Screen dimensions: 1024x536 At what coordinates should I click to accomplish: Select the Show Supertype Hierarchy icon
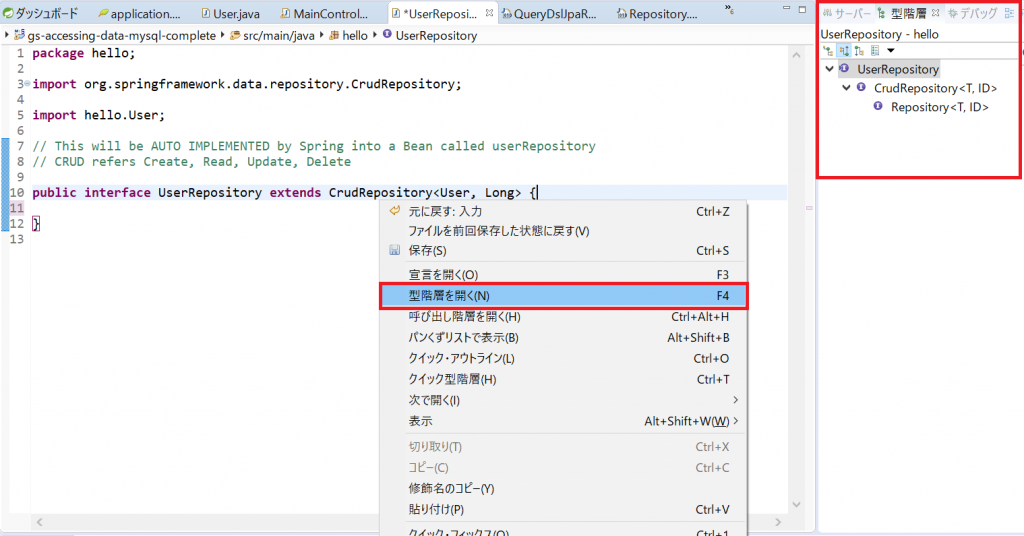[843, 50]
